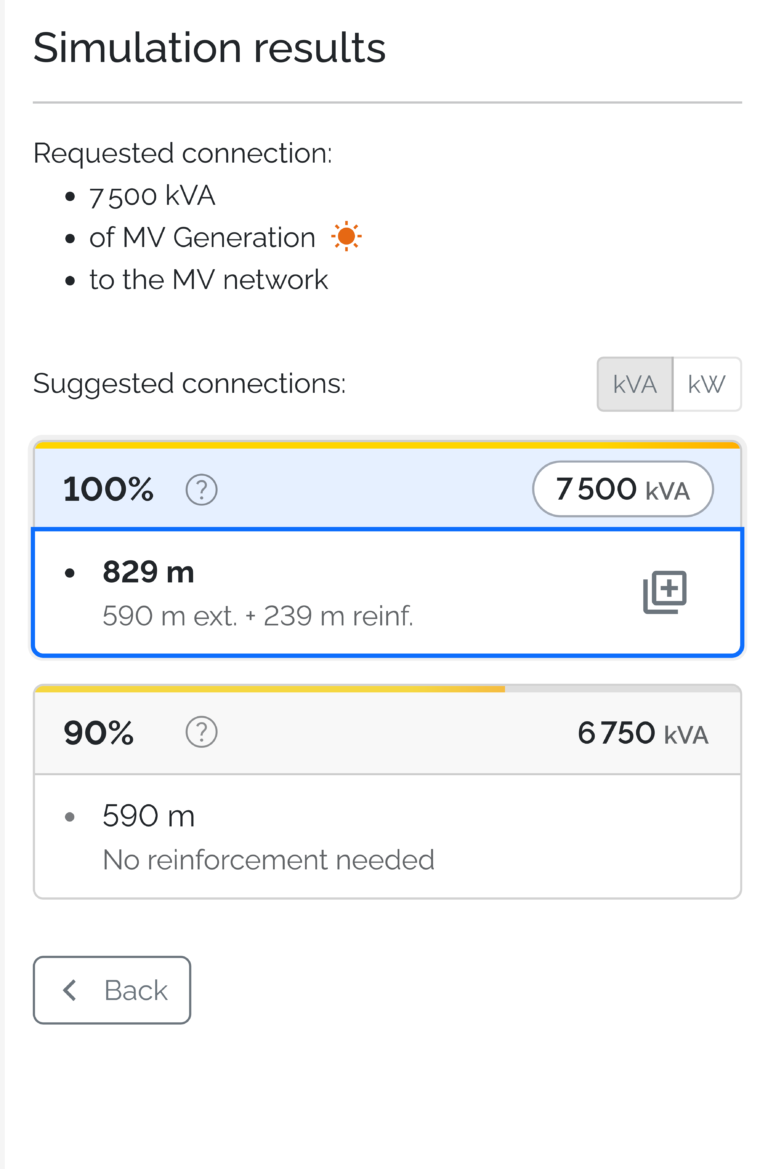Click the 7 500 kVA pill badge
This screenshot has height=1169, width=768.
[x=623, y=489]
